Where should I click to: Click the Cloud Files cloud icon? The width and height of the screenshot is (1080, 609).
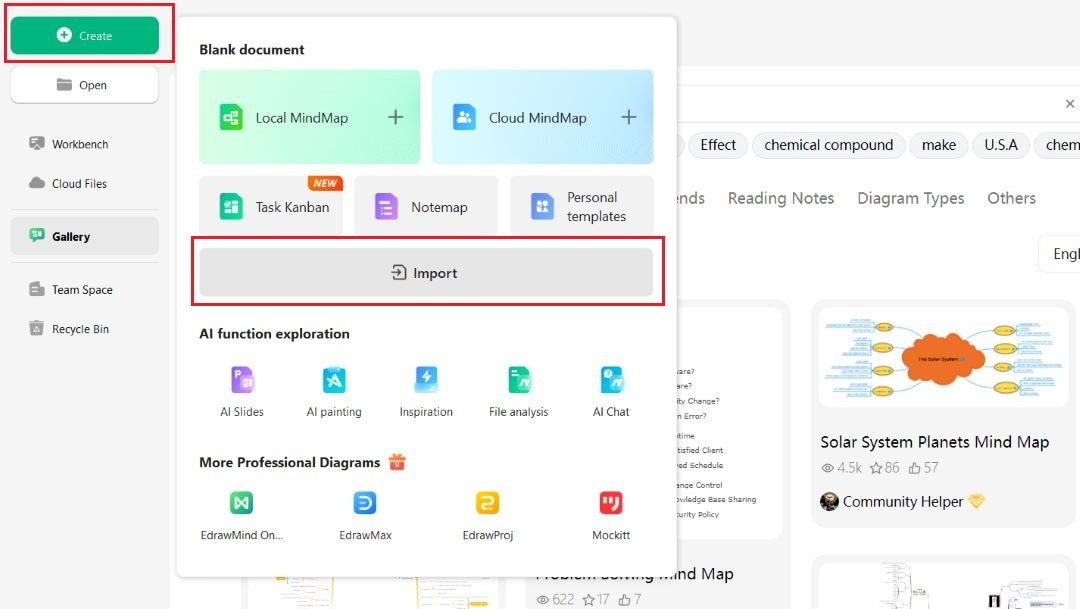[x=37, y=183]
